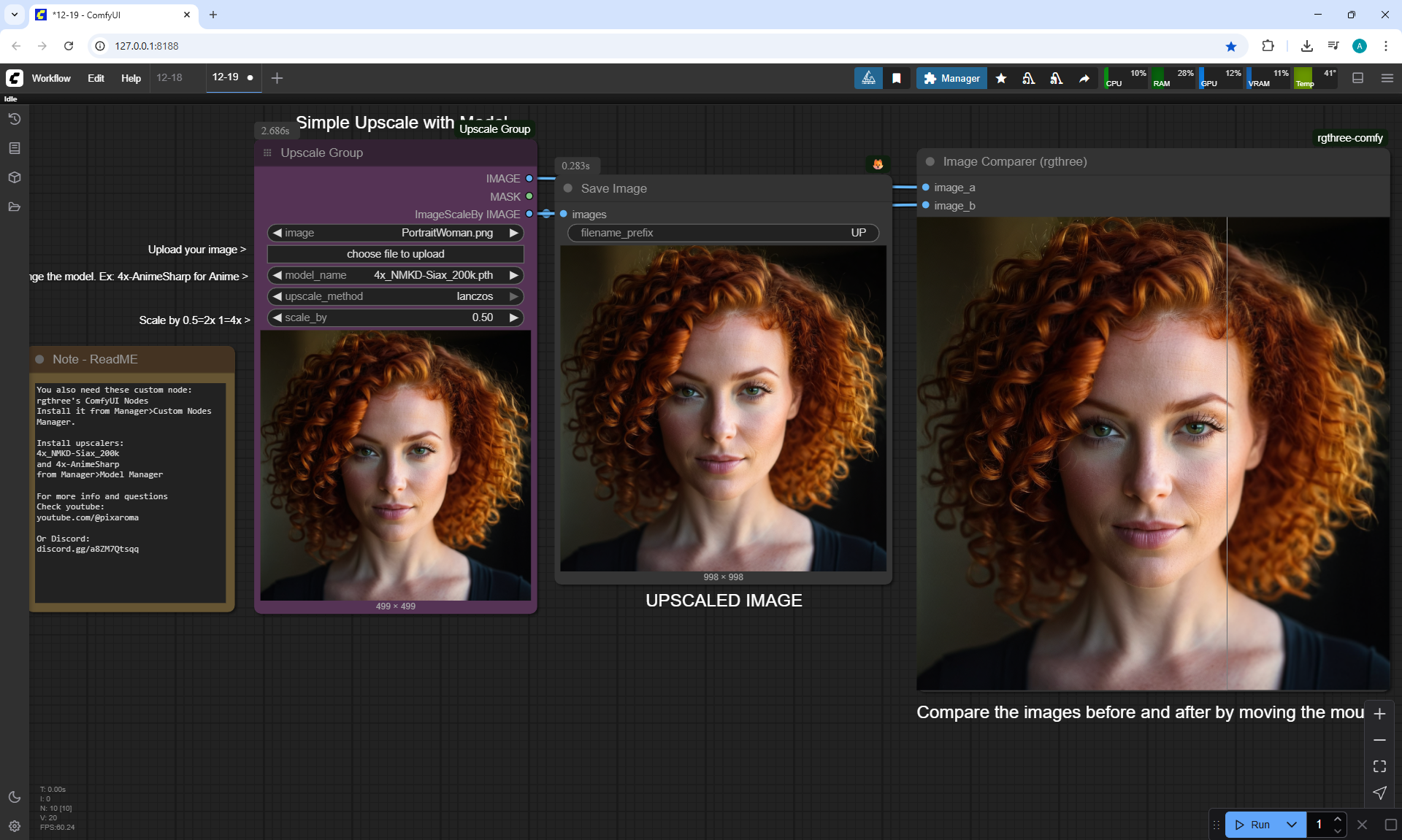Click the bookmark icon in top toolbar
The height and width of the screenshot is (840, 1402).
[x=896, y=78]
